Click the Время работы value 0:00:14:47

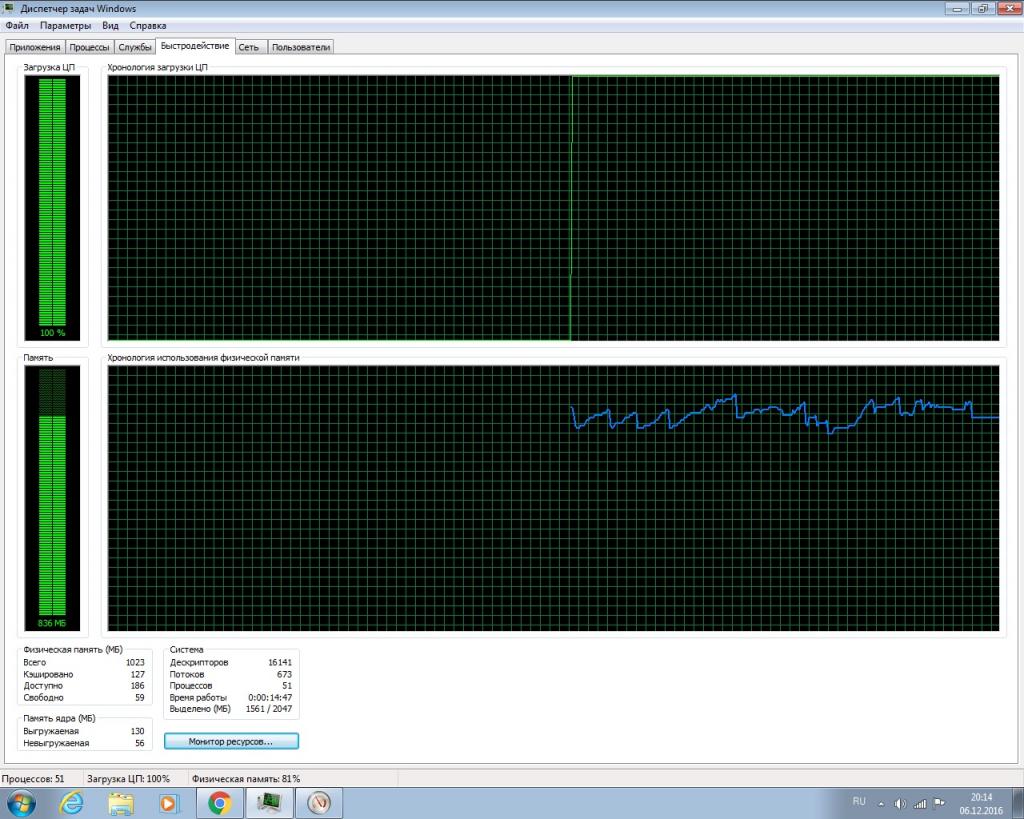(x=270, y=698)
